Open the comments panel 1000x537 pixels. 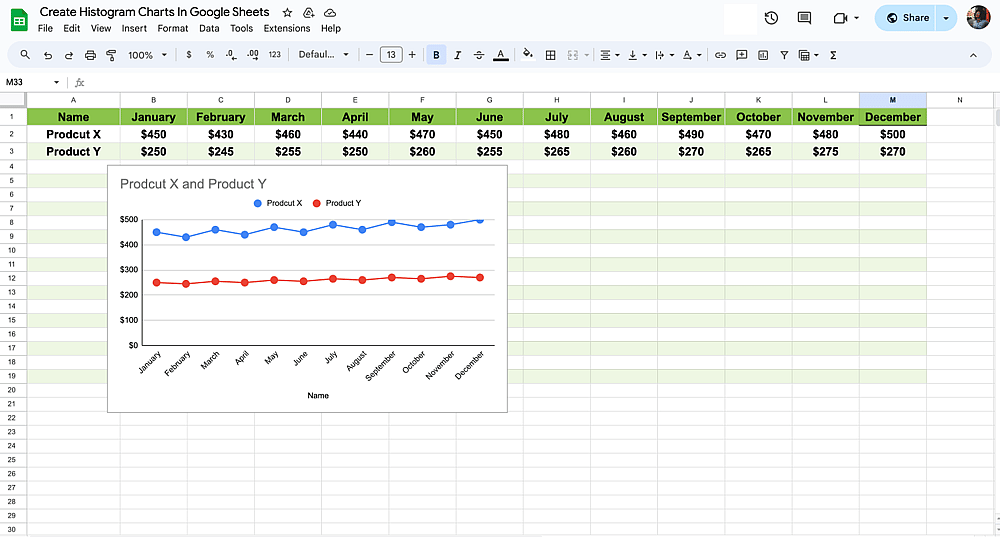(804, 18)
